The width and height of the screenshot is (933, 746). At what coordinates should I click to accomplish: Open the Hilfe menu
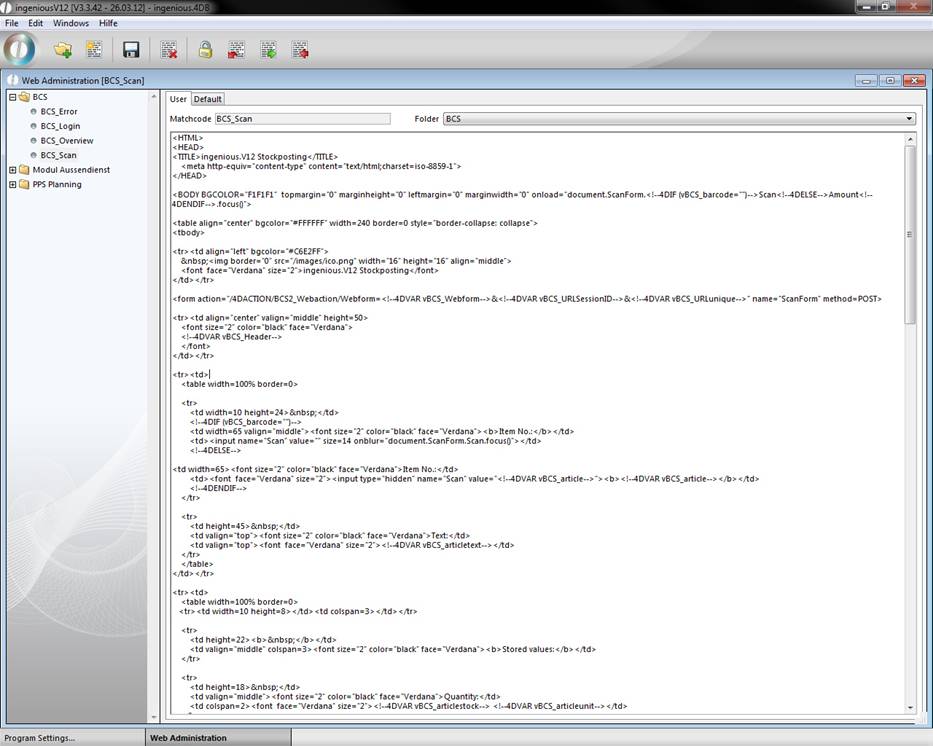click(108, 23)
